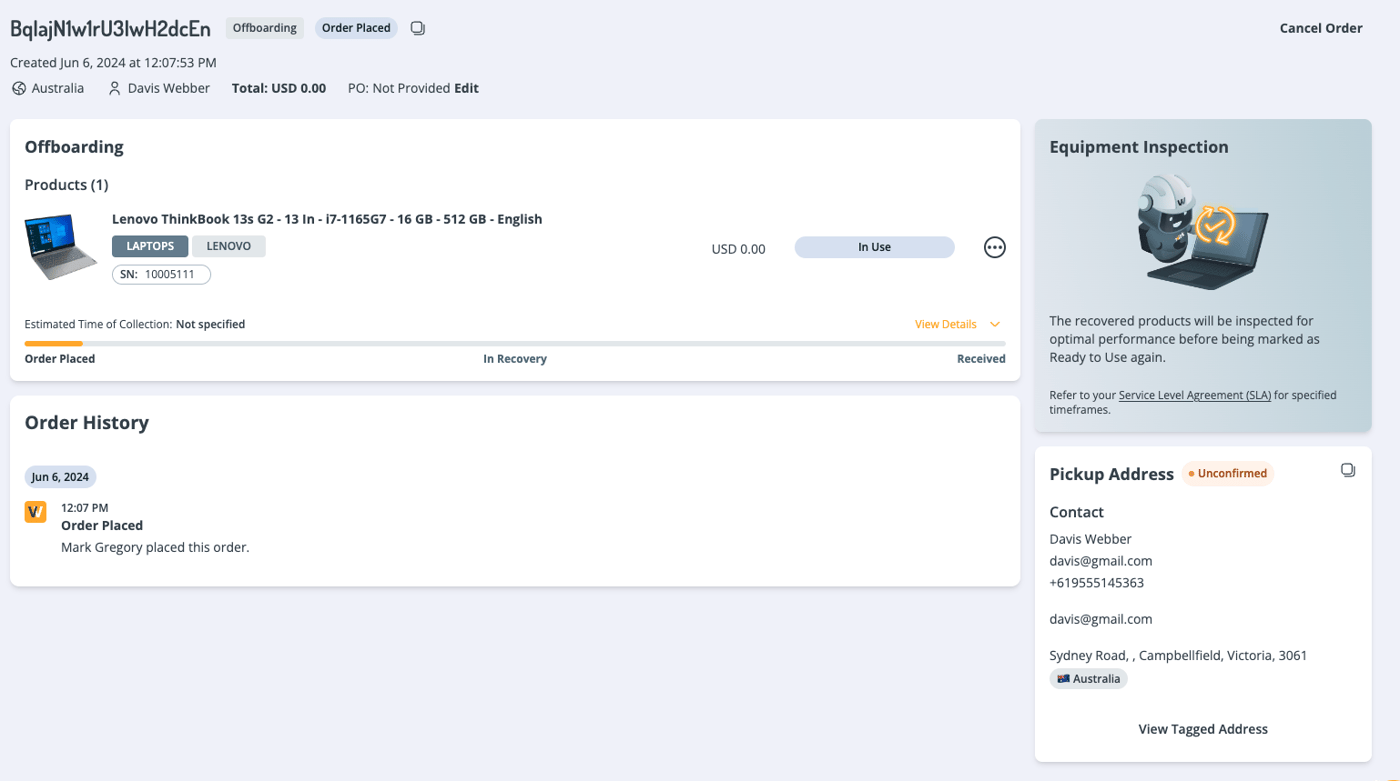Click the Lenovo ThinkBook laptop thumbnail
Screen dimensions: 1400x781
[x=61, y=246]
